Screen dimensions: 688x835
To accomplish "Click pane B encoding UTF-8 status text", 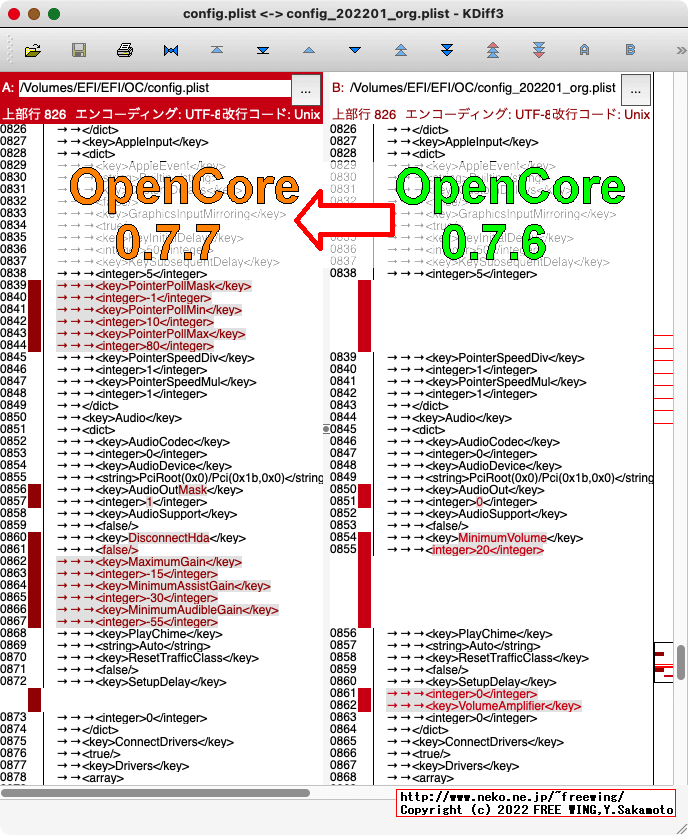I will (478, 114).
